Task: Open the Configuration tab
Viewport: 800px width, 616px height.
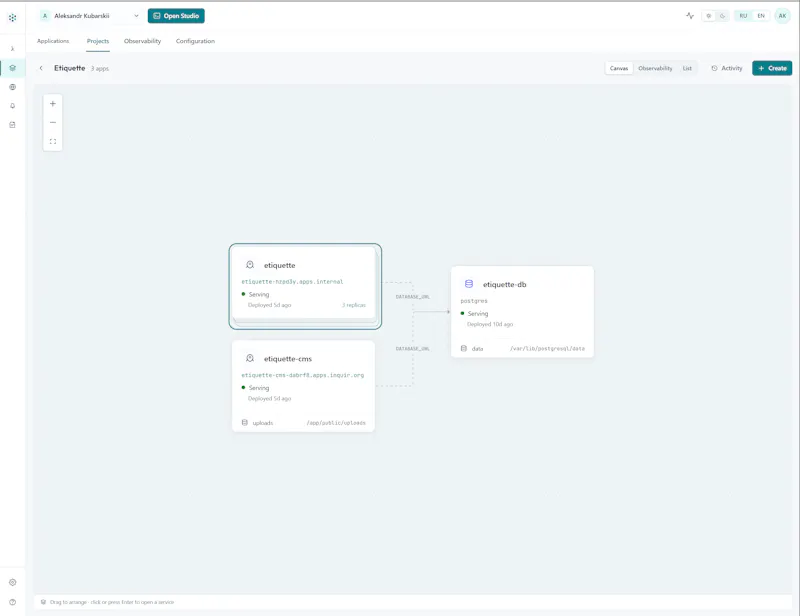Action: tap(195, 41)
